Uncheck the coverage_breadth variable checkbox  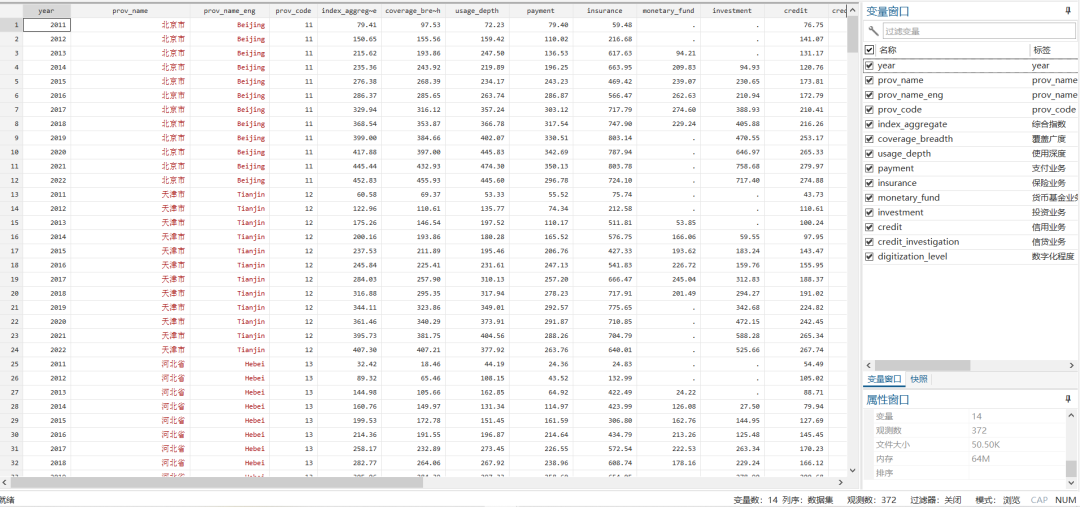click(x=869, y=139)
